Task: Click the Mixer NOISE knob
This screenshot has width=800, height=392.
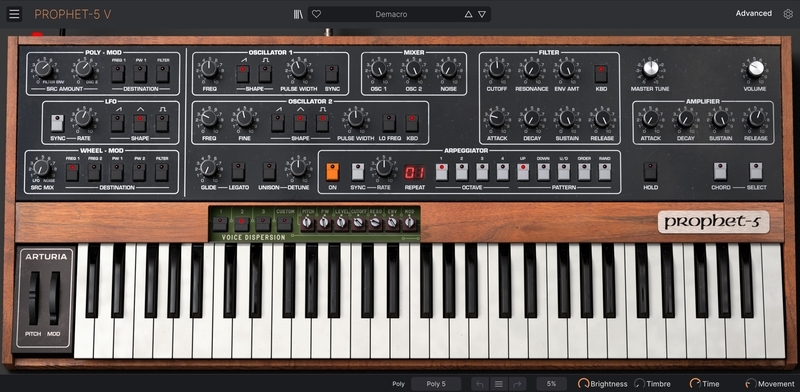Action: point(449,68)
